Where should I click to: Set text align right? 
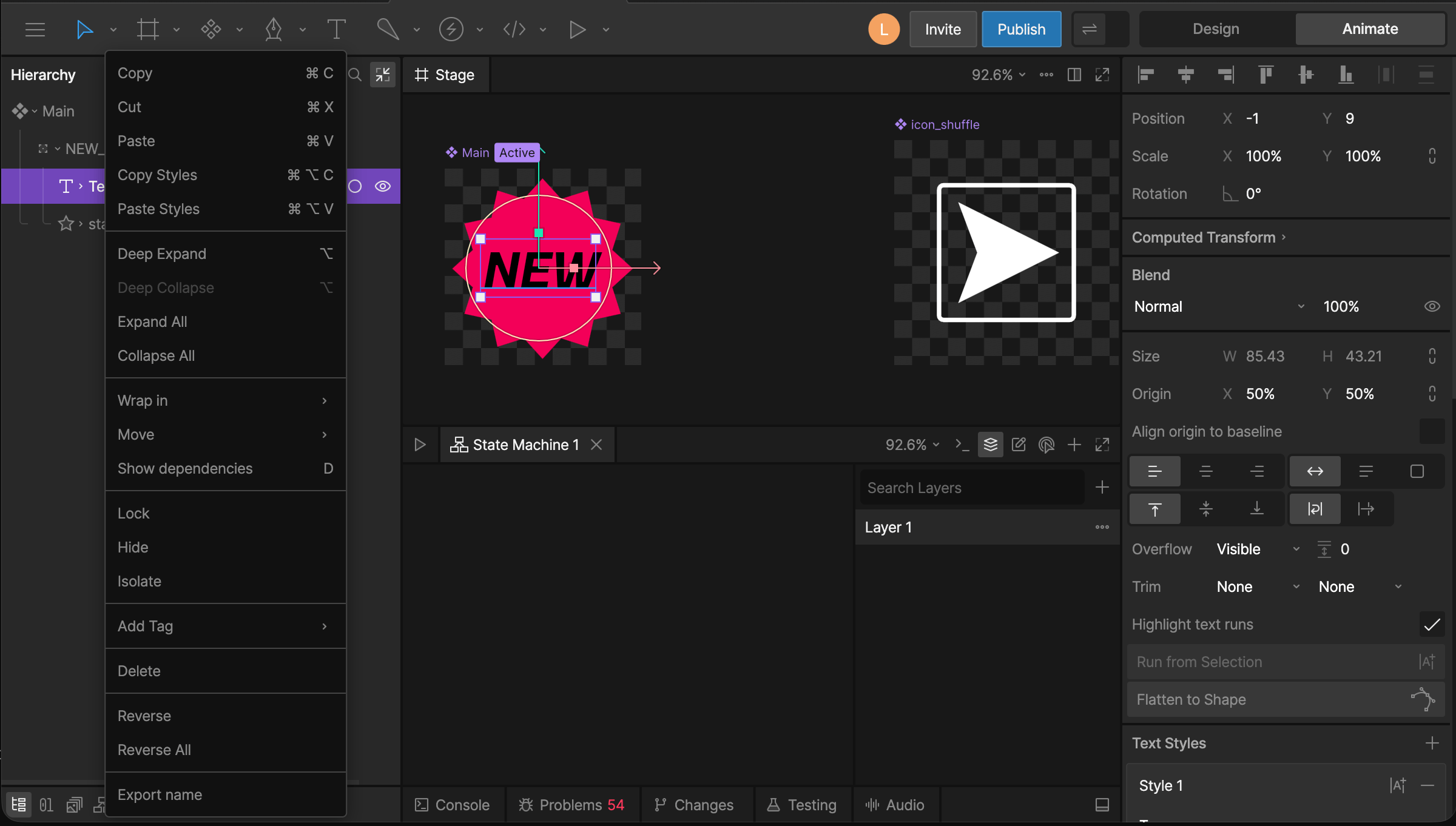pyautogui.click(x=1257, y=471)
